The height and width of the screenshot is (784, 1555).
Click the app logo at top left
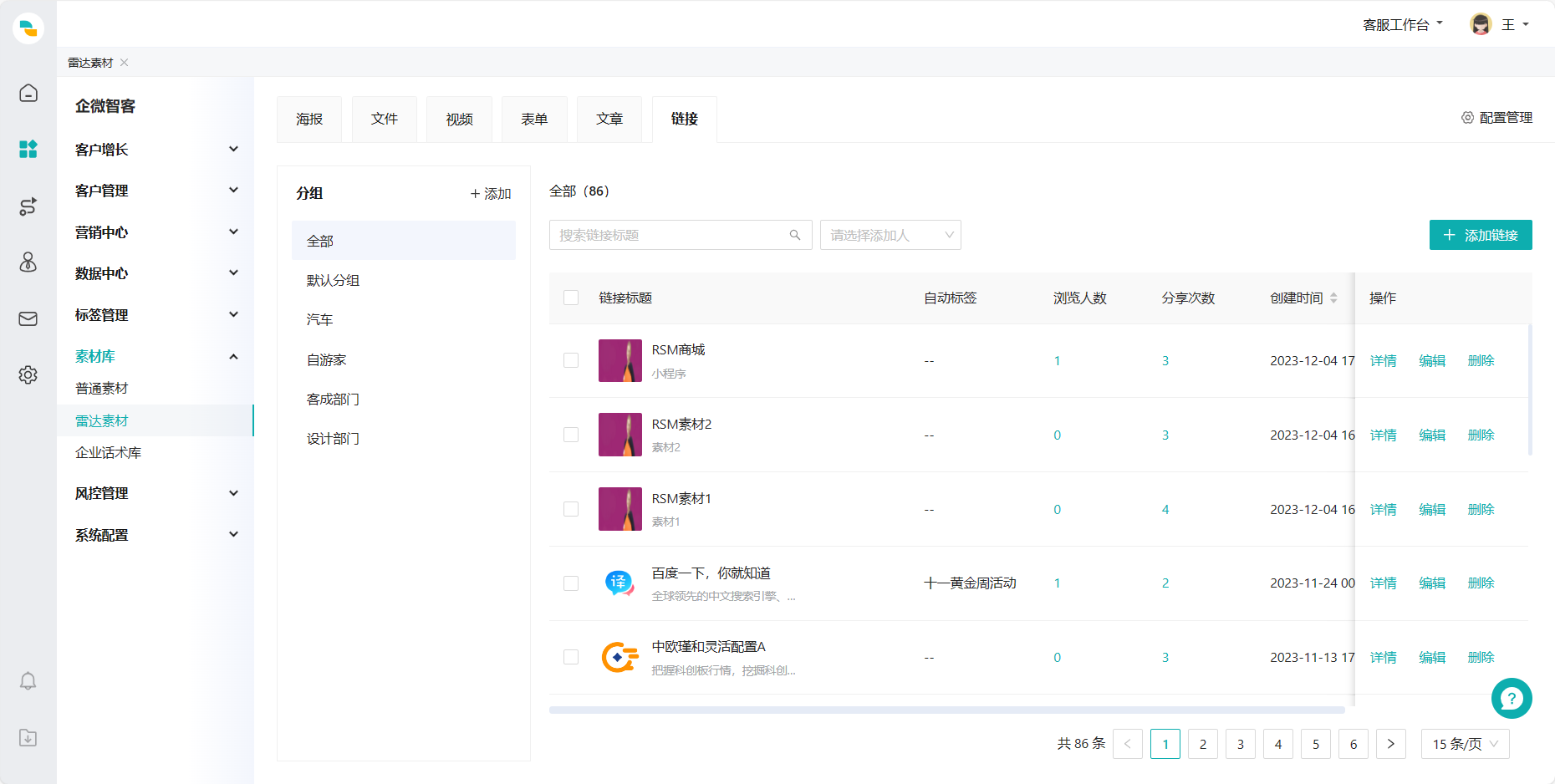point(28,28)
